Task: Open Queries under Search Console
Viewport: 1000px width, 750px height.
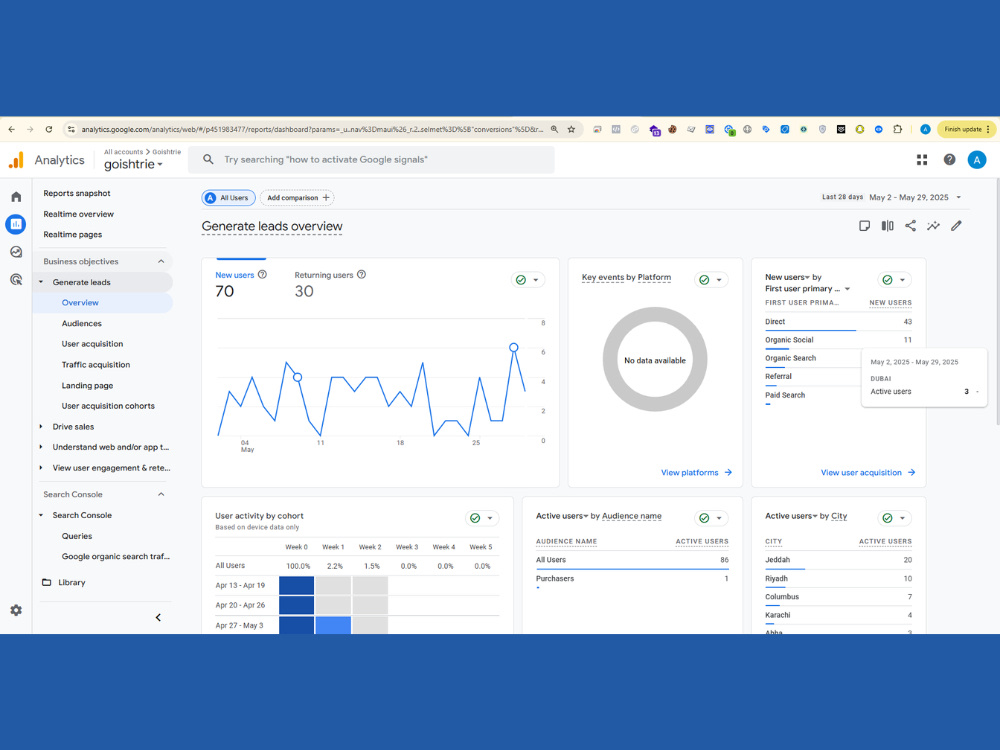Action: pos(77,536)
